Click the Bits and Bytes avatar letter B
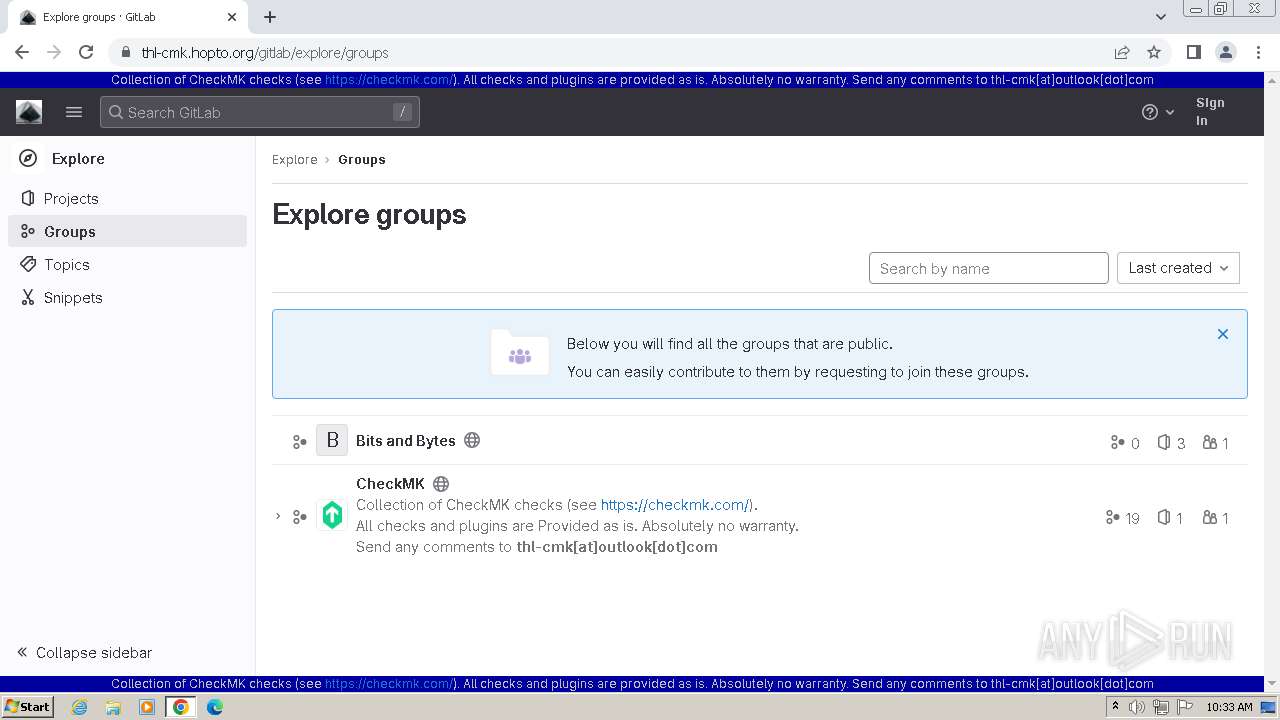The height and width of the screenshot is (720, 1280). click(332, 440)
